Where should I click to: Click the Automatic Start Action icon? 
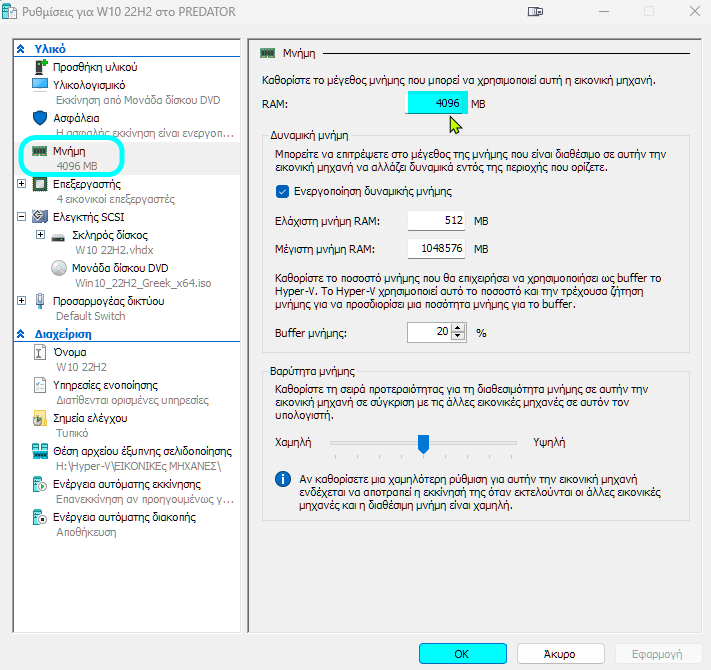tap(40, 484)
